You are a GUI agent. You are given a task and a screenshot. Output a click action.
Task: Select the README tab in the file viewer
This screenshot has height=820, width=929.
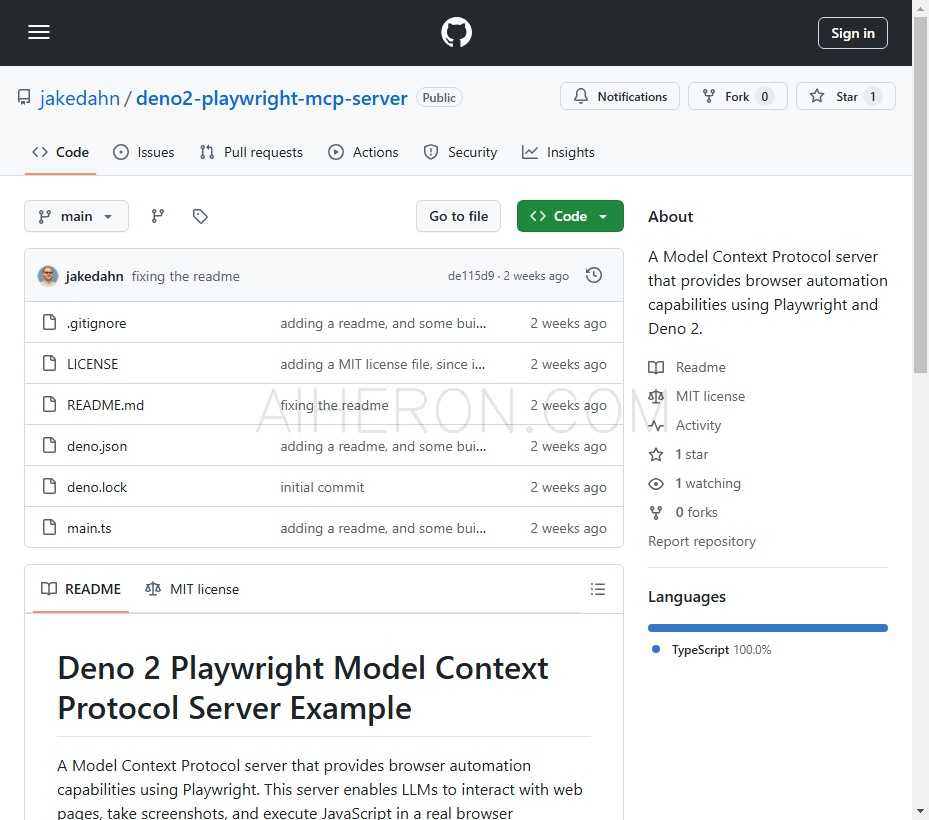click(x=81, y=589)
